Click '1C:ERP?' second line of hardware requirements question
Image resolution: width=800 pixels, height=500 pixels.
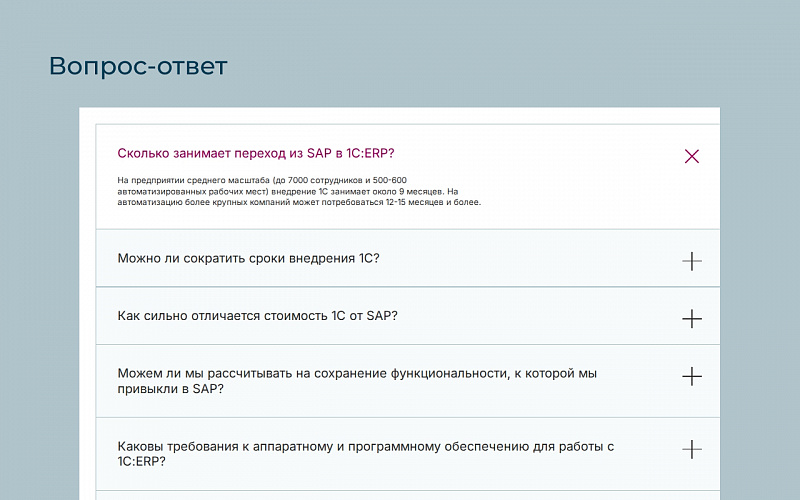coord(141,461)
